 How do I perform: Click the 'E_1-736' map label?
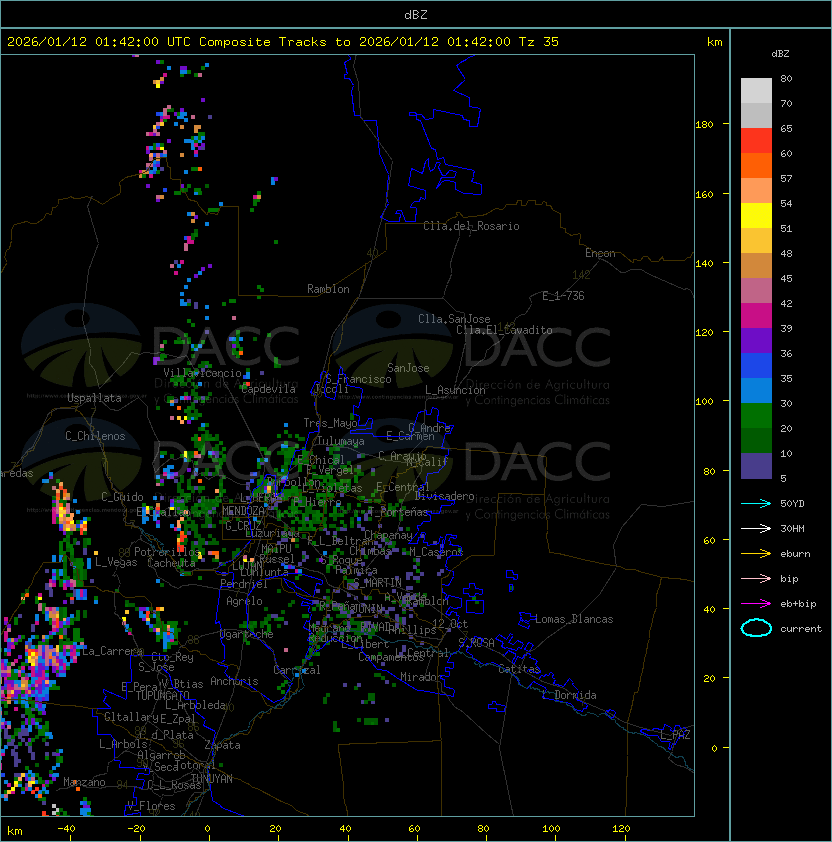click(563, 296)
